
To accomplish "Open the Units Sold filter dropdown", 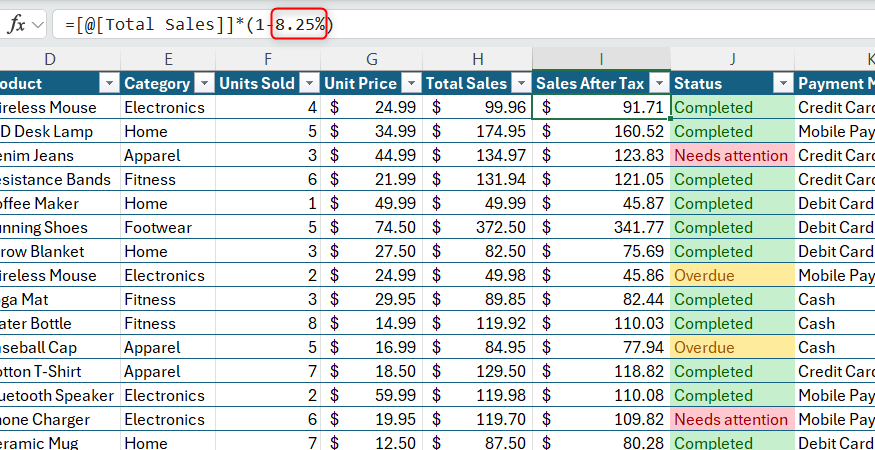I will [309, 84].
